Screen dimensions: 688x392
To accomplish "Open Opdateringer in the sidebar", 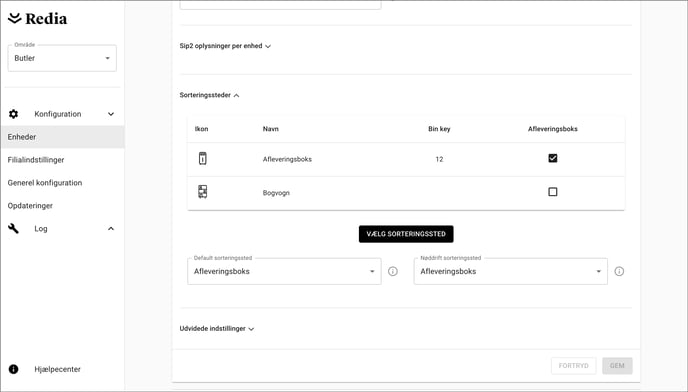I will tap(30, 205).
